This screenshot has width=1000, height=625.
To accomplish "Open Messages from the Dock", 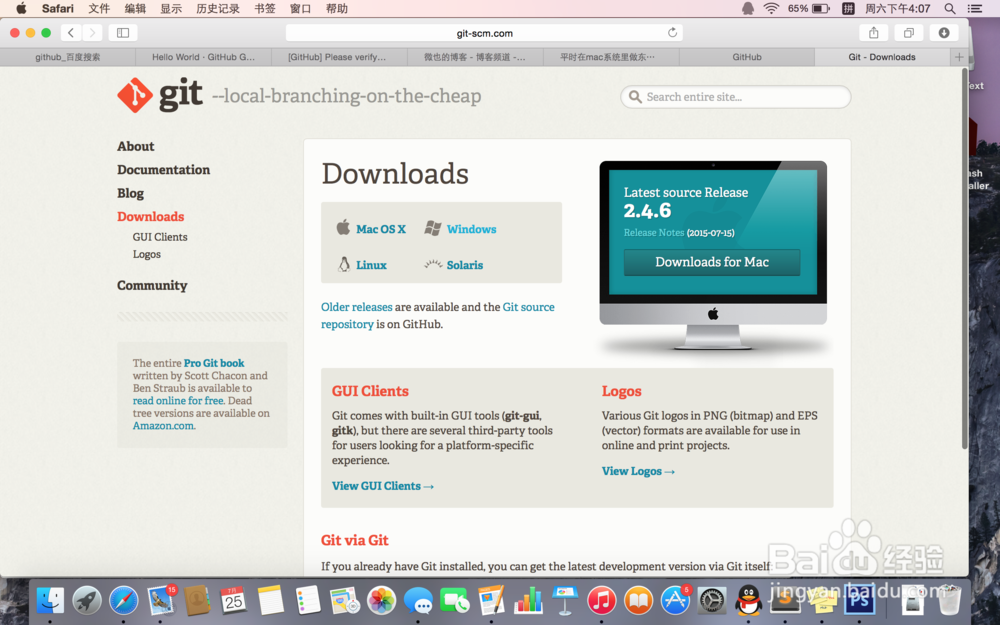I will 418,601.
